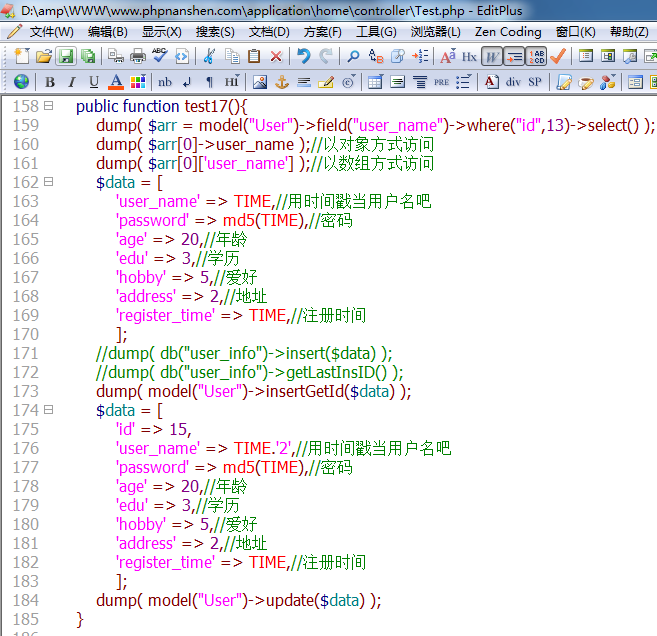The width and height of the screenshot is (657, 636).
Task: Copy selected text icon
Action: [x=232, y=56]
